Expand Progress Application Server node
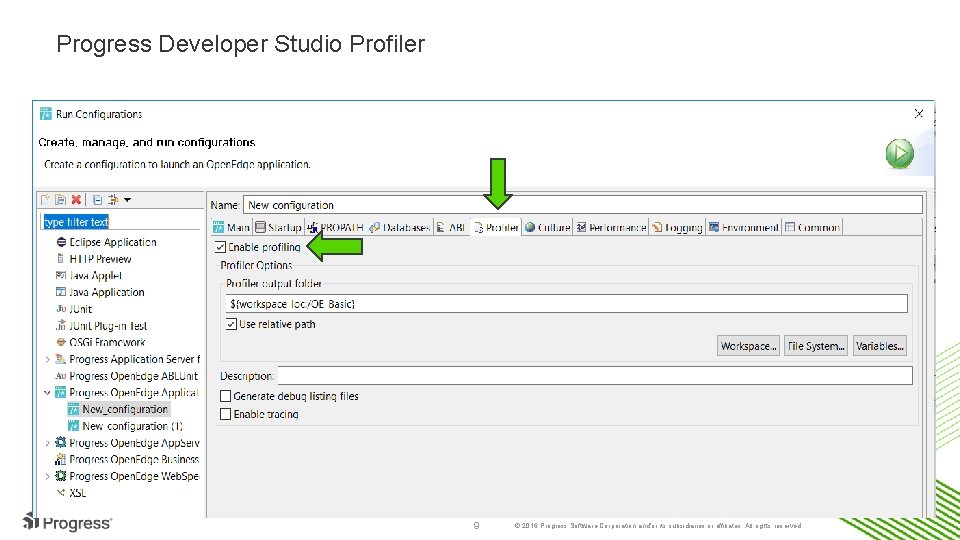This screenshot has height=540, width=960. pyautogui.click(x=48, y=359)
